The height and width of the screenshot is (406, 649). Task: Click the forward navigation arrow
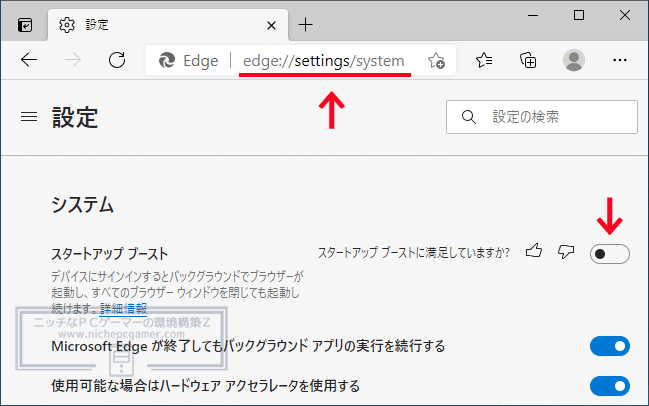point(73,60)
